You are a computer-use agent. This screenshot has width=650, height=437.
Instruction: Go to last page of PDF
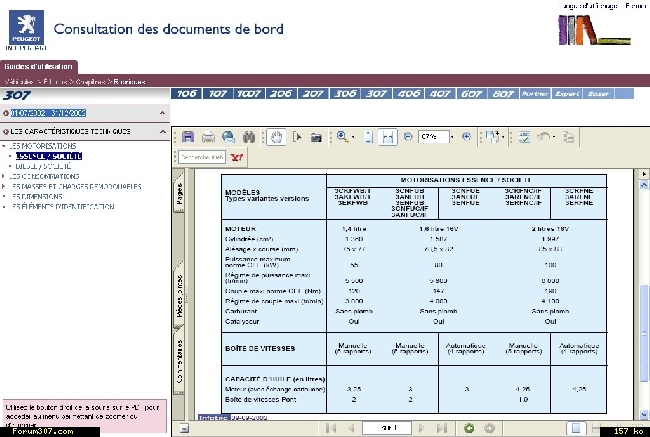pos(442,428)
